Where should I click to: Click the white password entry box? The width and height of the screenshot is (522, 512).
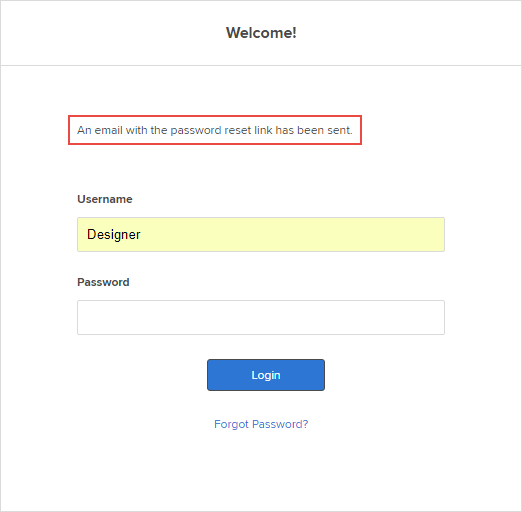(x=261, y=317)
